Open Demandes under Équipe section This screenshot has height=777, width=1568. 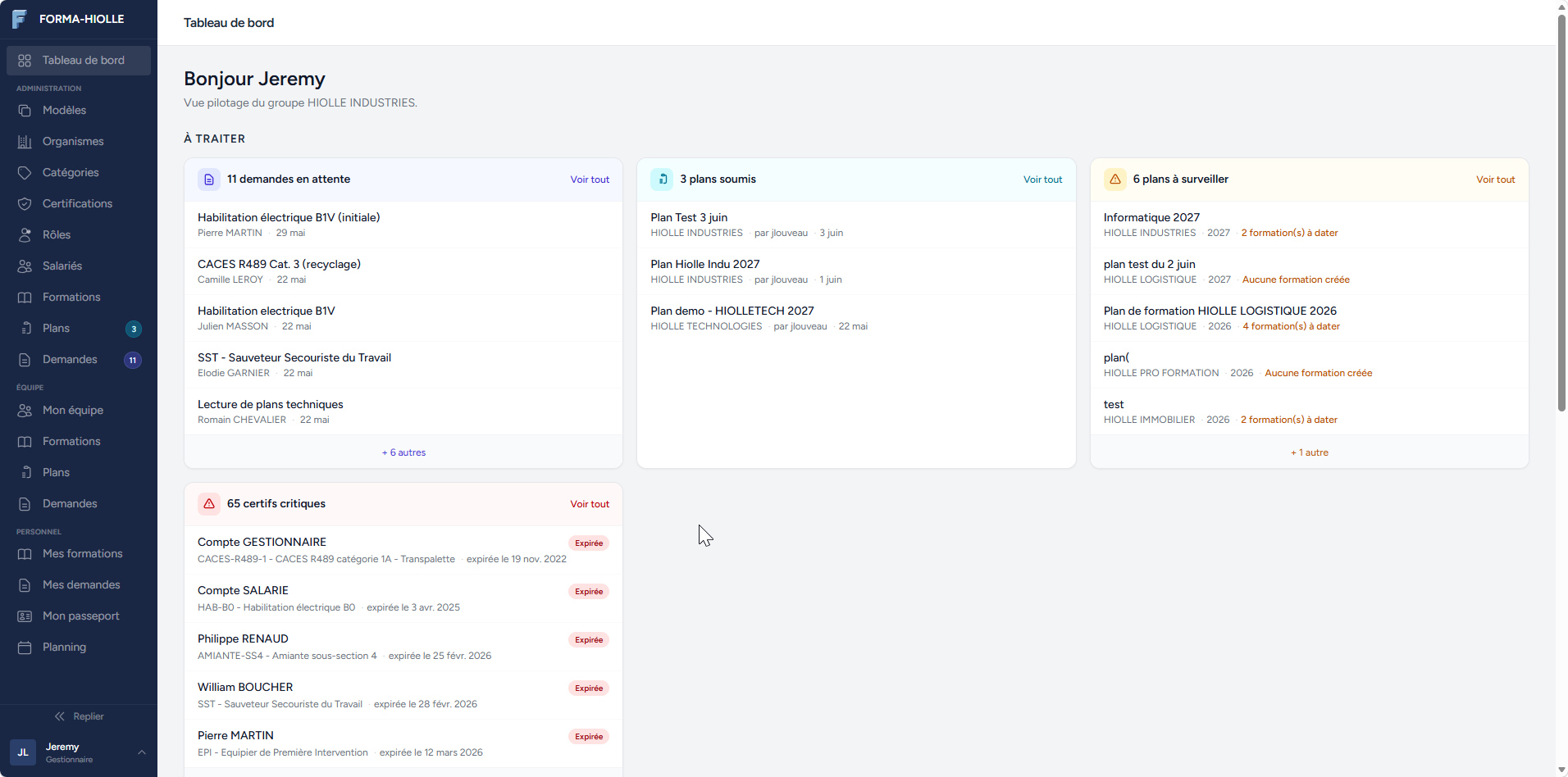click(79, 504)
